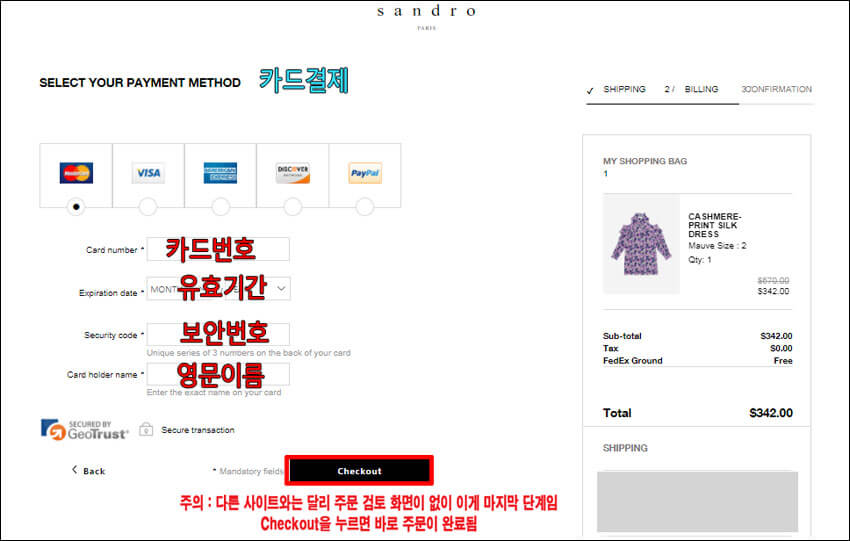Screen dimensions: 850x541
Task: Click the Discover card logo
Action: (293, 173)
